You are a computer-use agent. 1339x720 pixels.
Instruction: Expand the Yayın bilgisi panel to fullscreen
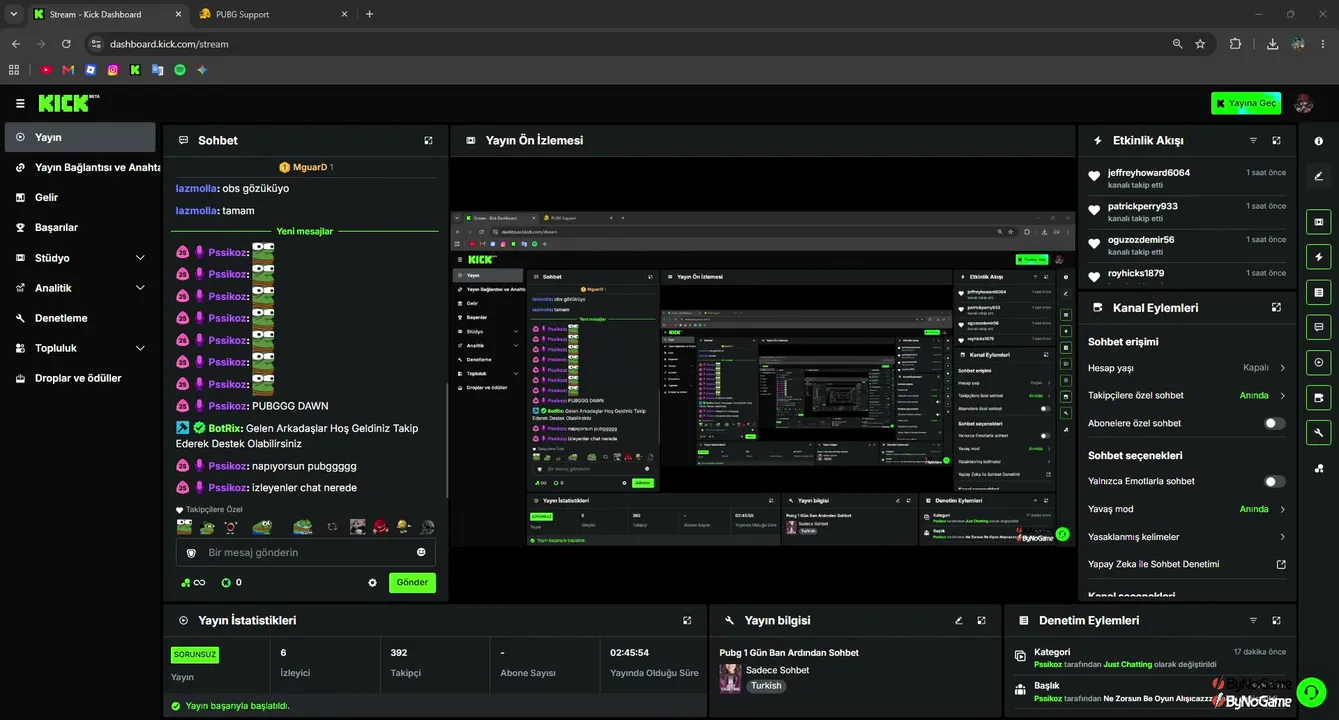pos(982,620)
